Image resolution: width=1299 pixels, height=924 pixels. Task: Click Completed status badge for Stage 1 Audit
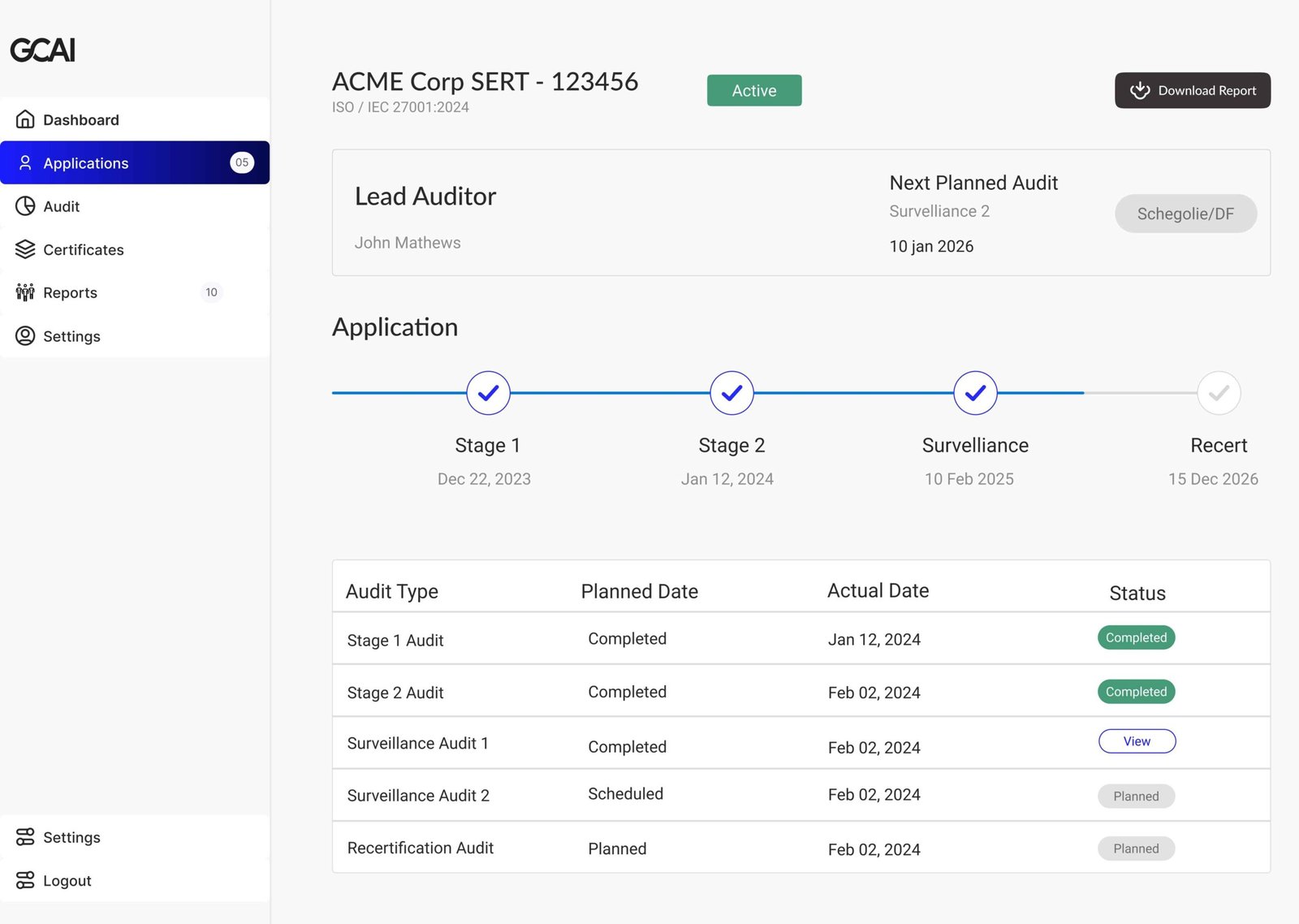click(1136, 637)
